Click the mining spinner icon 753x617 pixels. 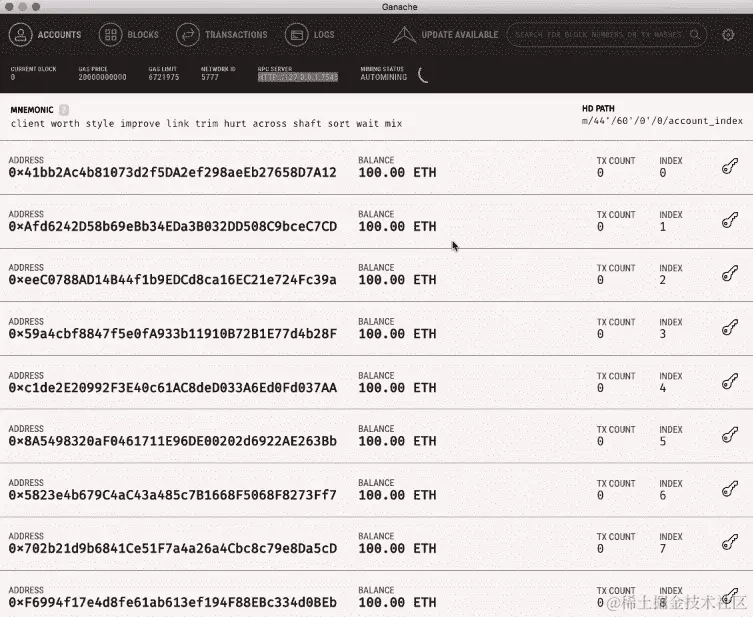423,75
